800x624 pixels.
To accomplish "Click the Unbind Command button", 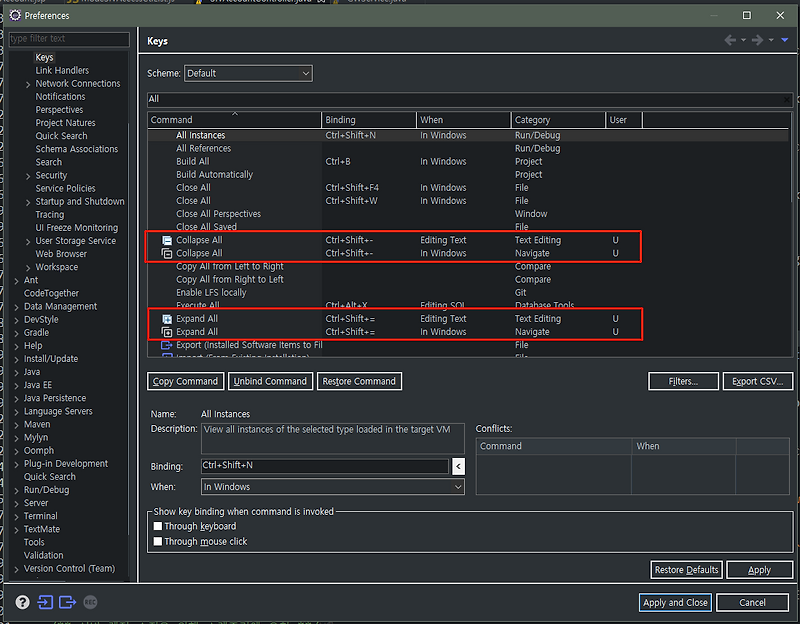I will pos(270,381).
